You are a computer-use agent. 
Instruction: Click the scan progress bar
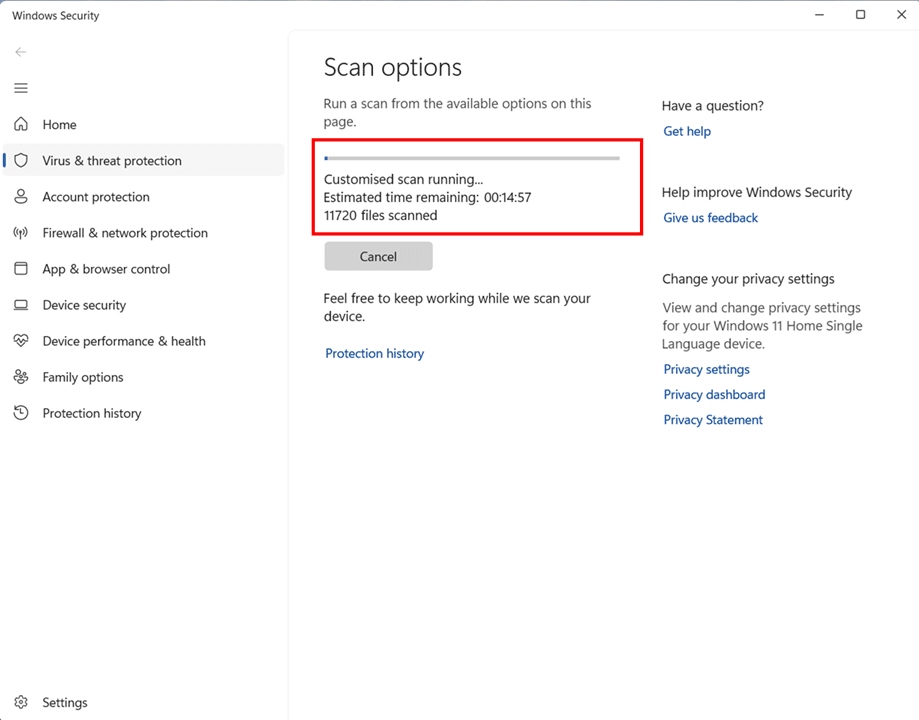coord(472,158)
